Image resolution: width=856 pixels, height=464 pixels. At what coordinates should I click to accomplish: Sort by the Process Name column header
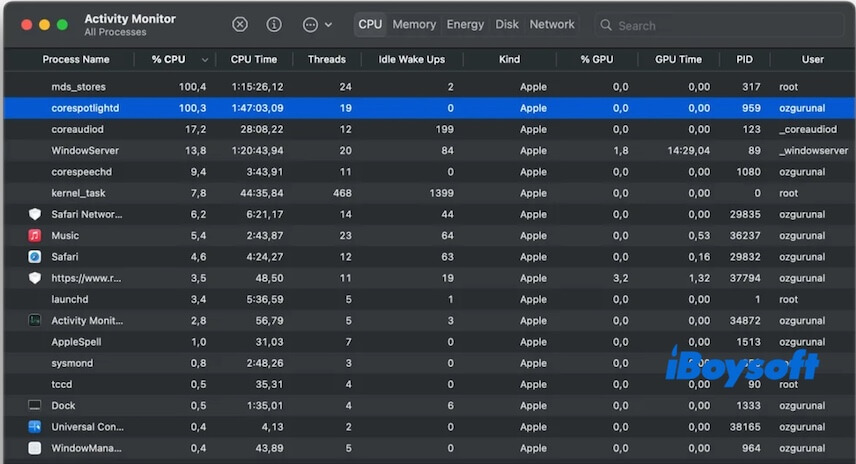pos(76,60)
